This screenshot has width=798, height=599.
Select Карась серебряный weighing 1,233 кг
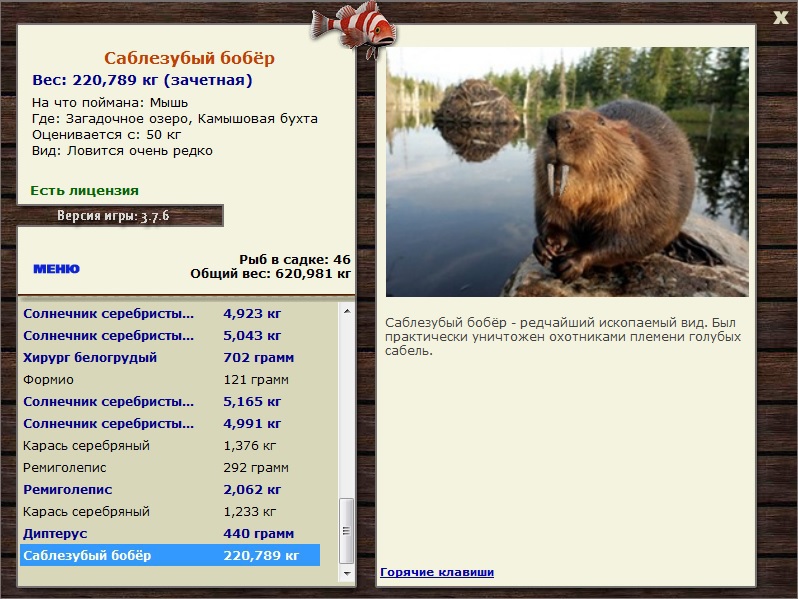pyautogui.click(x=170, y=511)
